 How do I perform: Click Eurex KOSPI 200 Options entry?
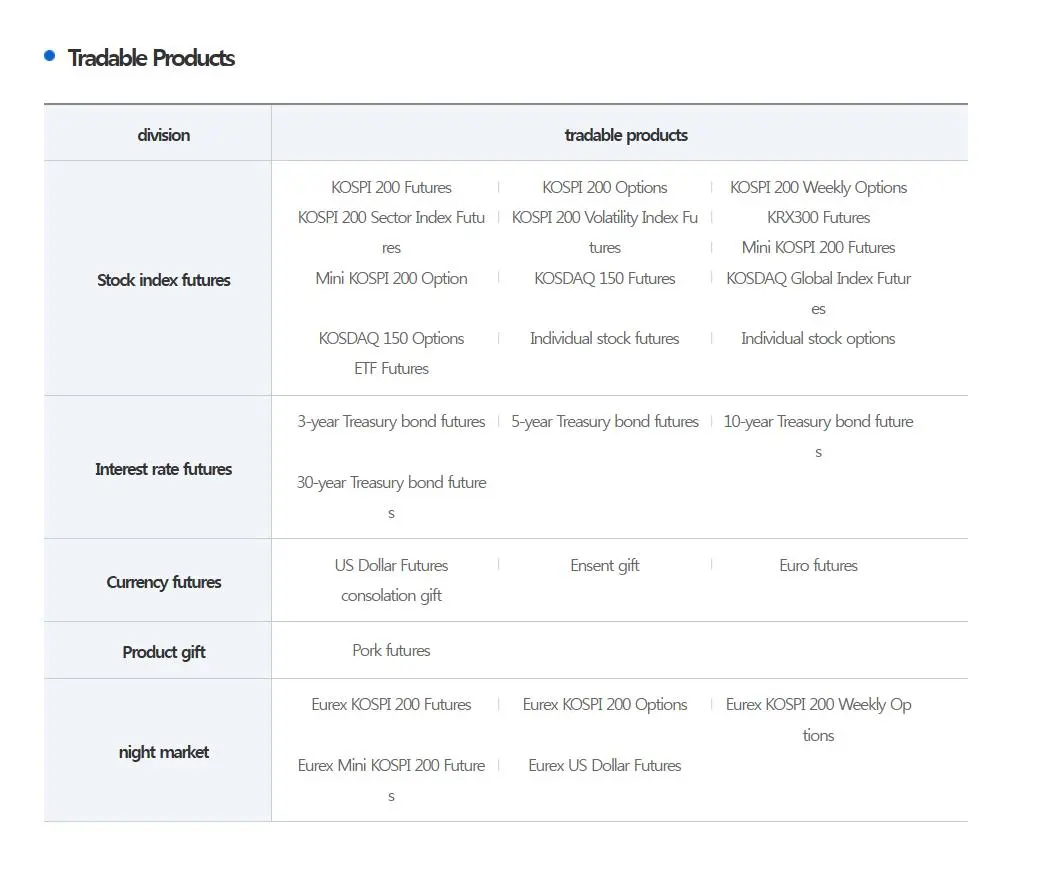pos(605,704)
